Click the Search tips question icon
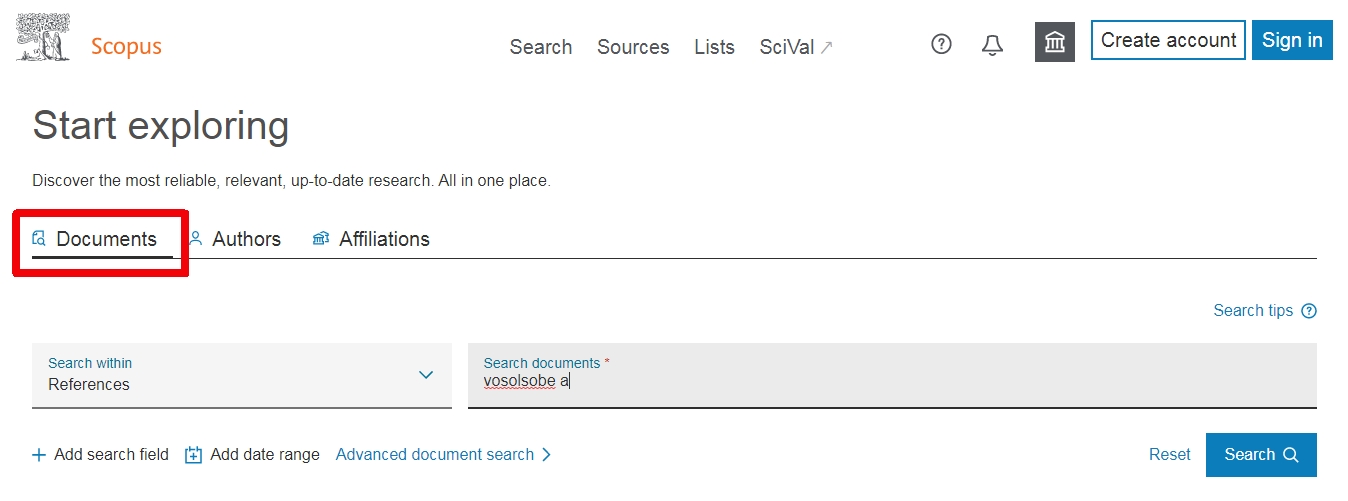This screenshot has height=501, width=1348. [1309, 311]
